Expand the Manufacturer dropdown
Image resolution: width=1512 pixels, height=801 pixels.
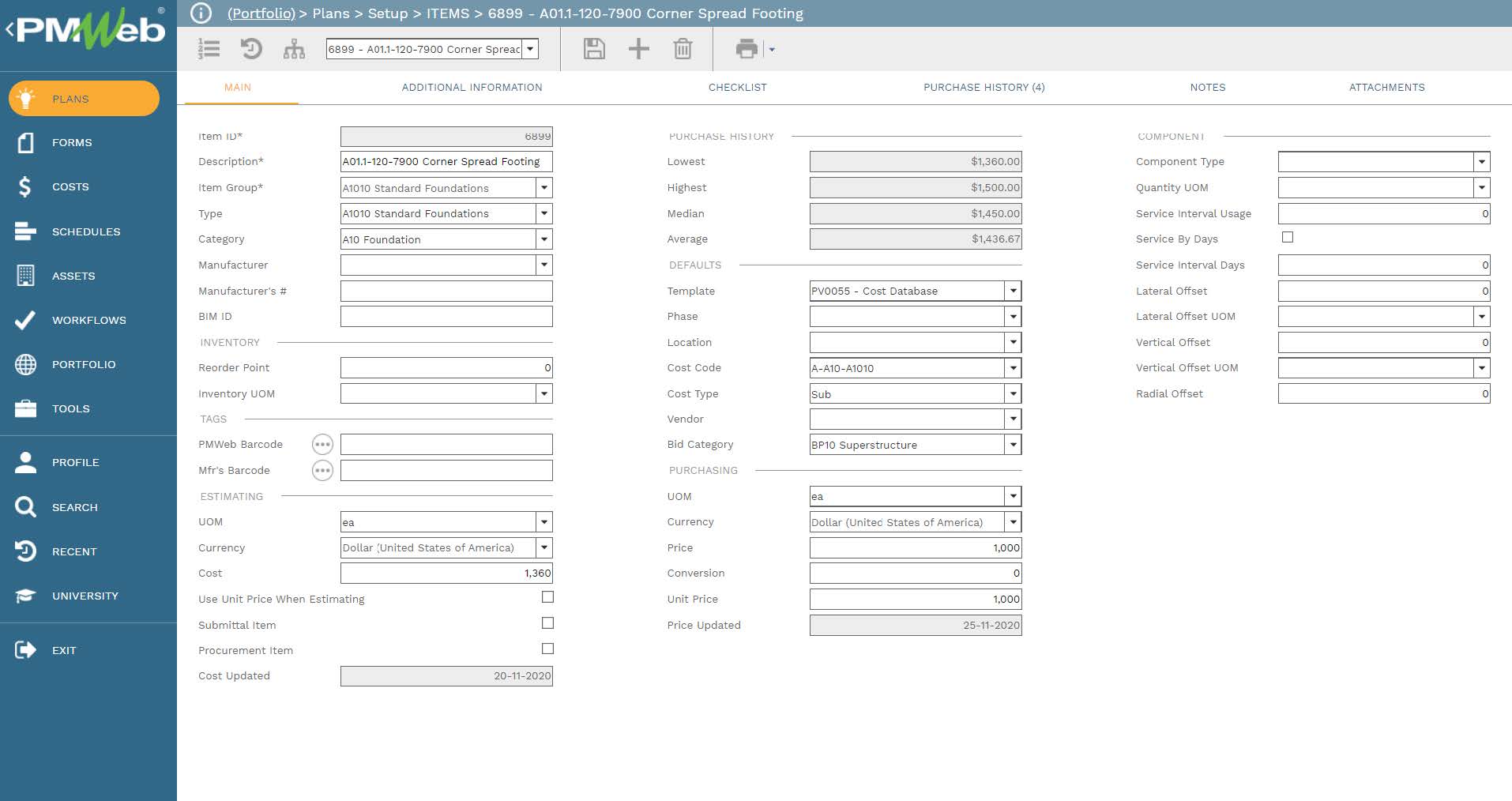pos(543,265)
